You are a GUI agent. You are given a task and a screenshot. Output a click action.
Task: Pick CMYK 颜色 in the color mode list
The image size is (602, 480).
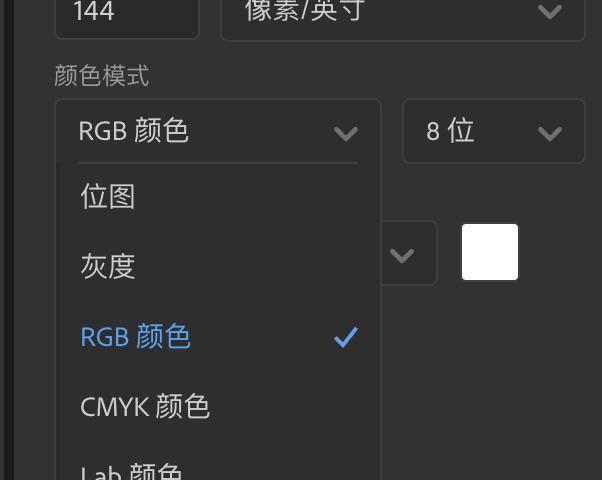pyautogui.click(x=218, y=406)
